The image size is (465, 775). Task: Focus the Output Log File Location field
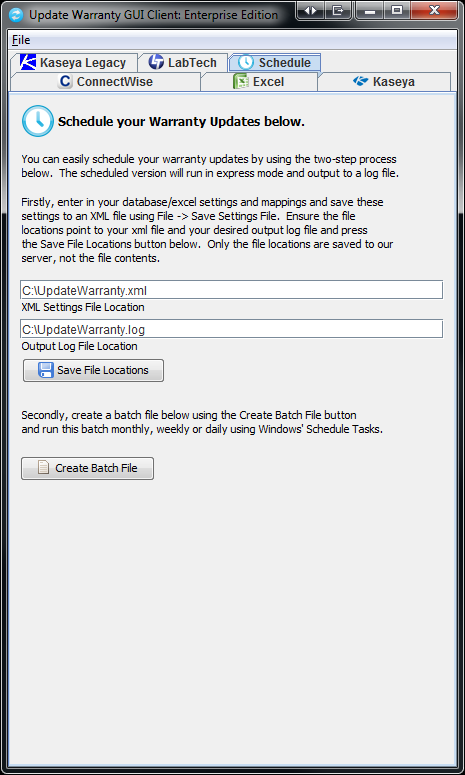point(231,329)
